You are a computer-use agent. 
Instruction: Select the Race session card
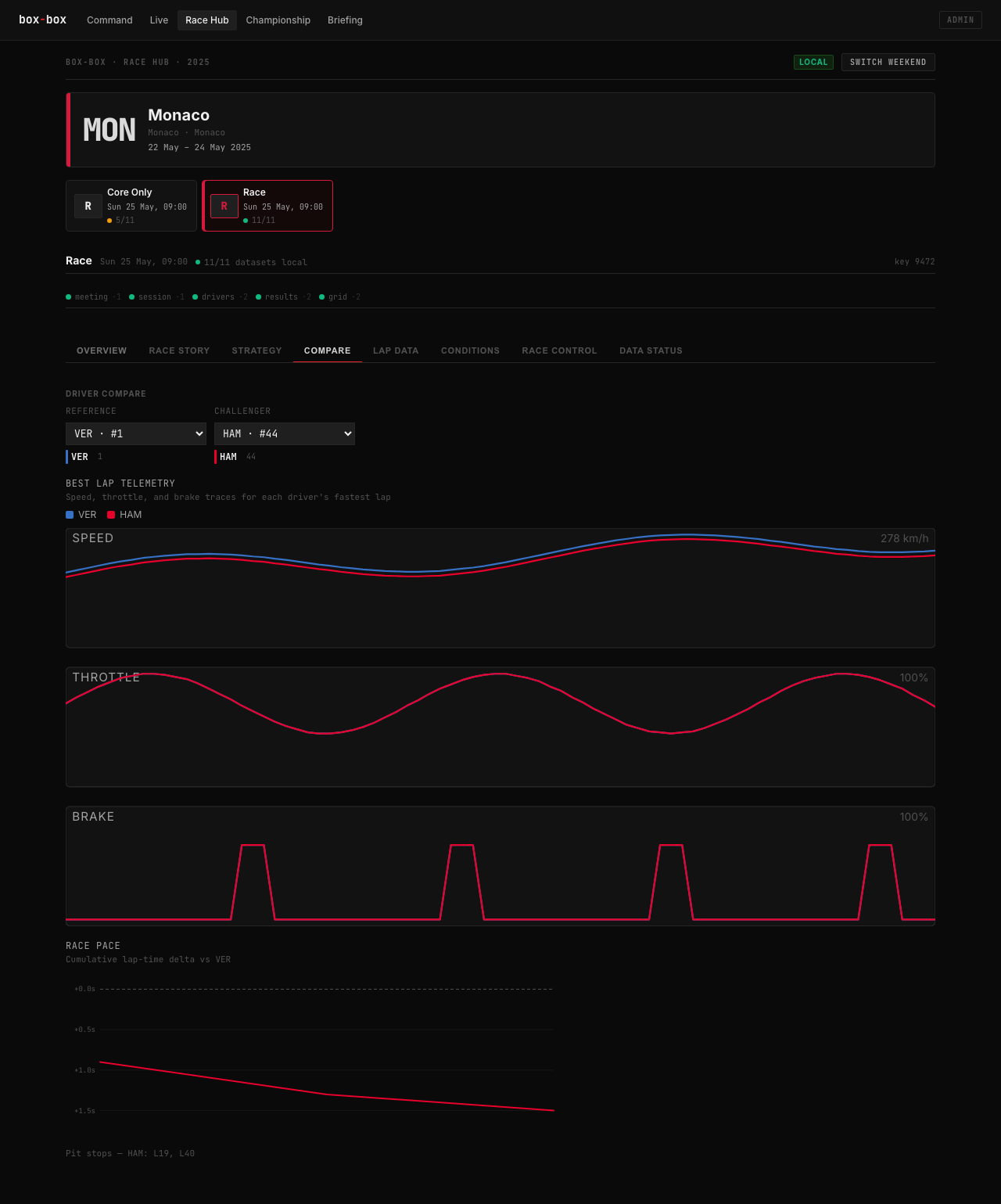point(267,206)
